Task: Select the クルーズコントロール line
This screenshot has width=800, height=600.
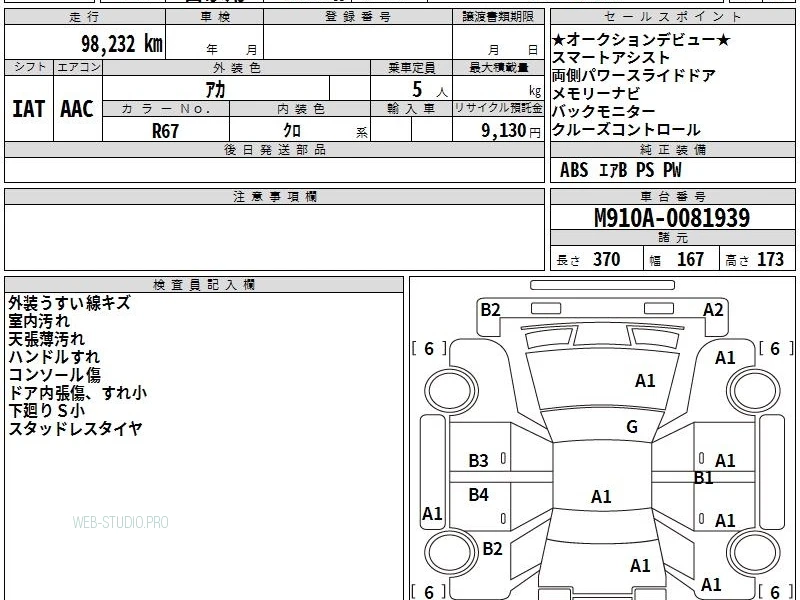Action: point(626,130)
